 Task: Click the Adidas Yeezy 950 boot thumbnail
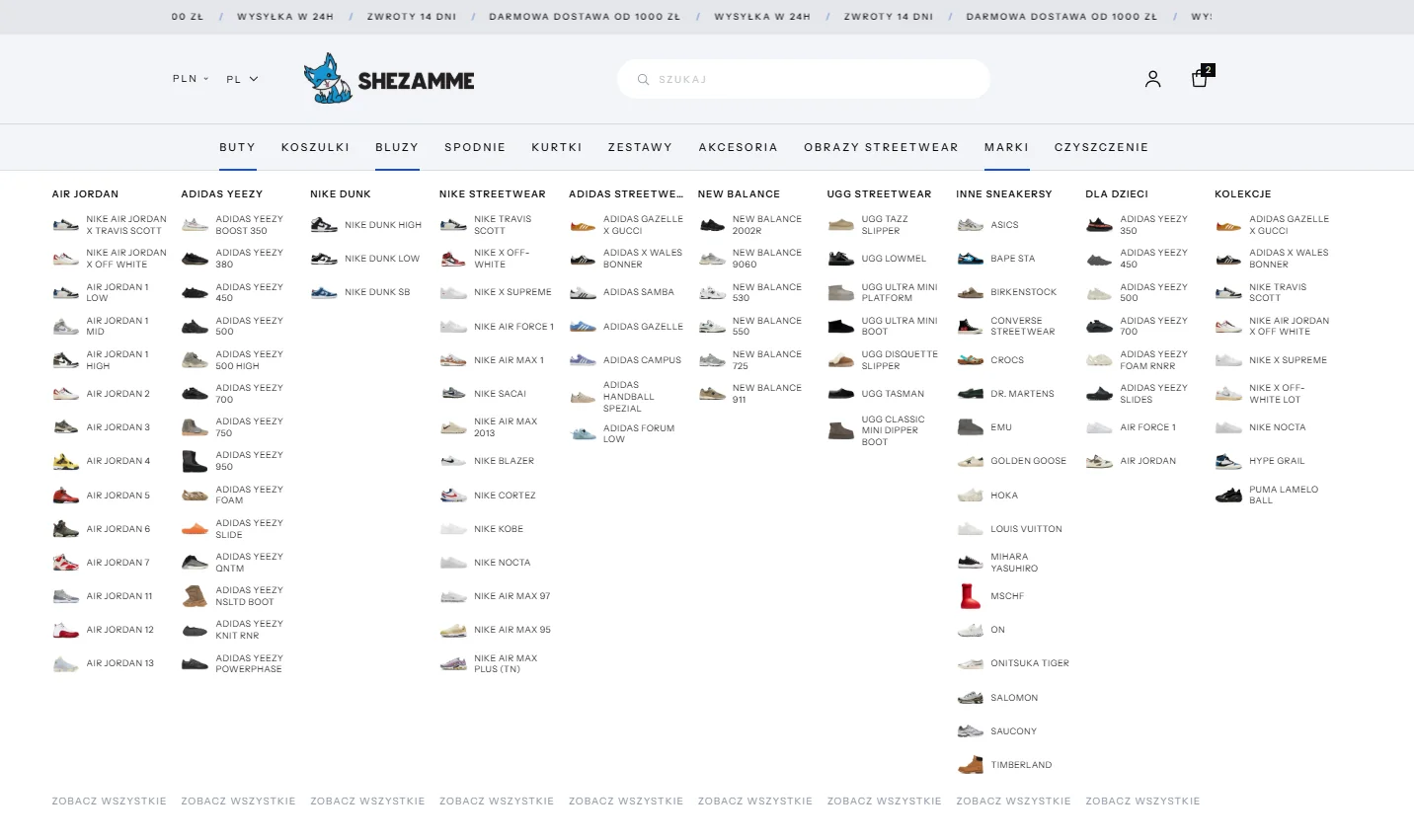coord(195,461)
